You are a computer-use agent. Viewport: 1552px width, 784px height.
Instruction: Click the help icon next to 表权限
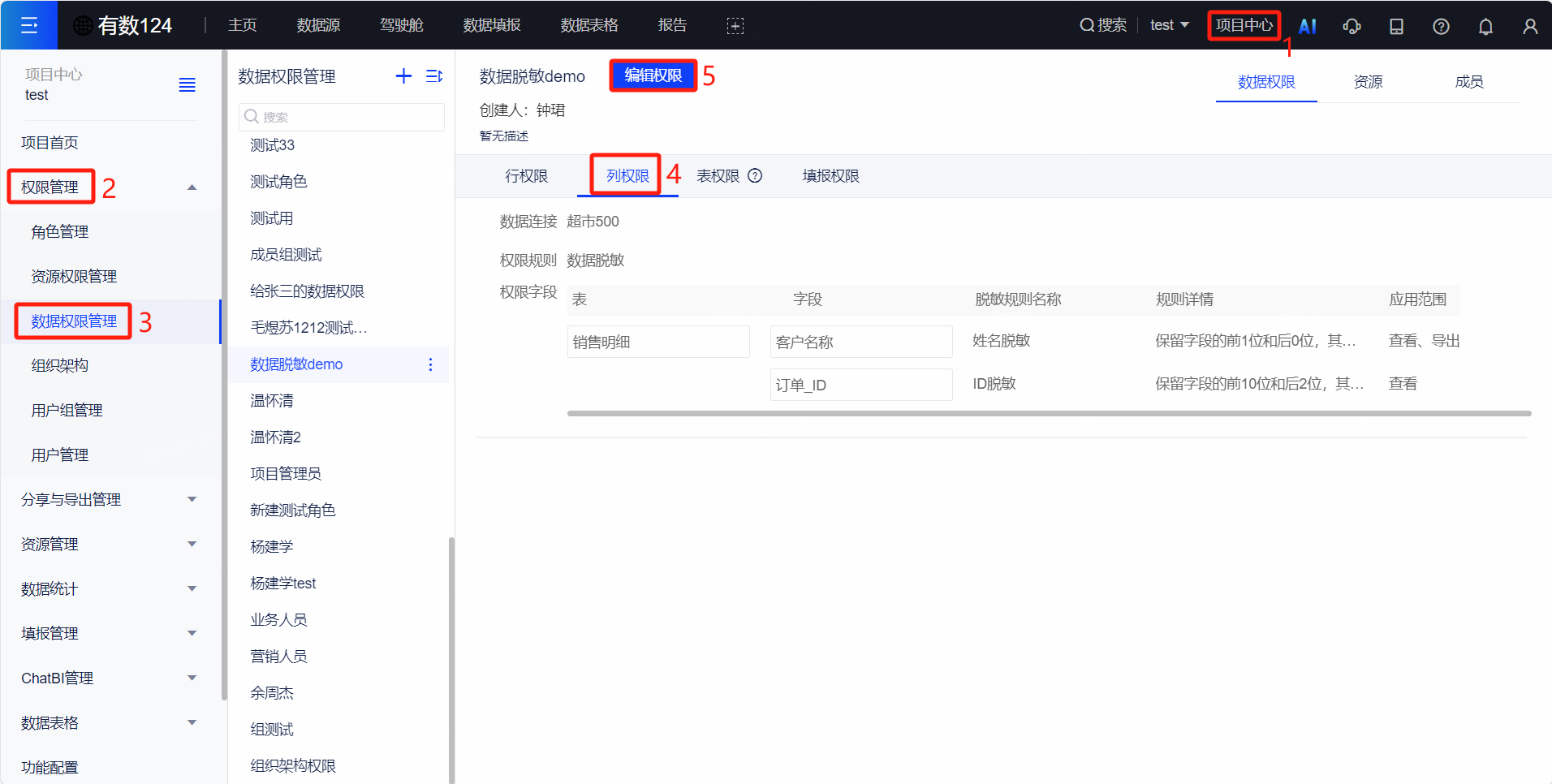756,175
